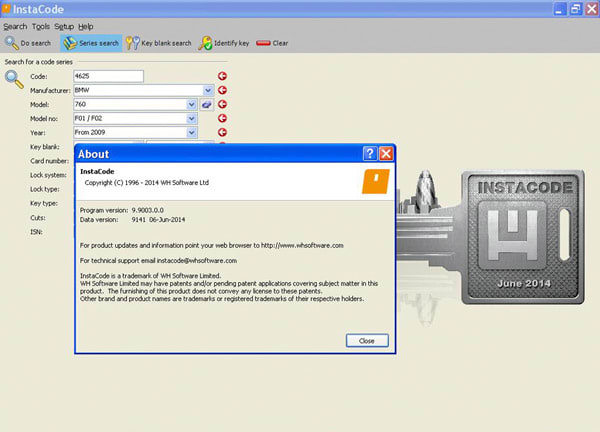Click the Lock system label

[x=48, y=175]
